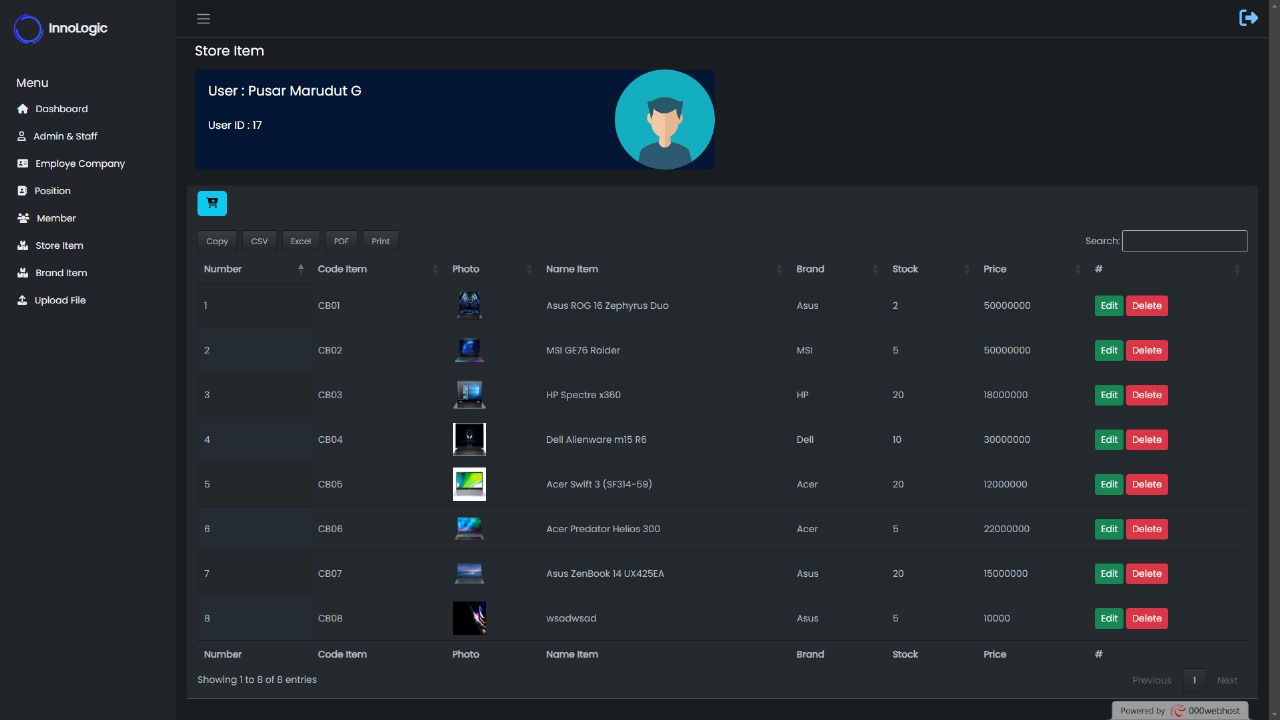Export table to Excel
Viewport: 1280px width, 720px height.
(301, 241)
